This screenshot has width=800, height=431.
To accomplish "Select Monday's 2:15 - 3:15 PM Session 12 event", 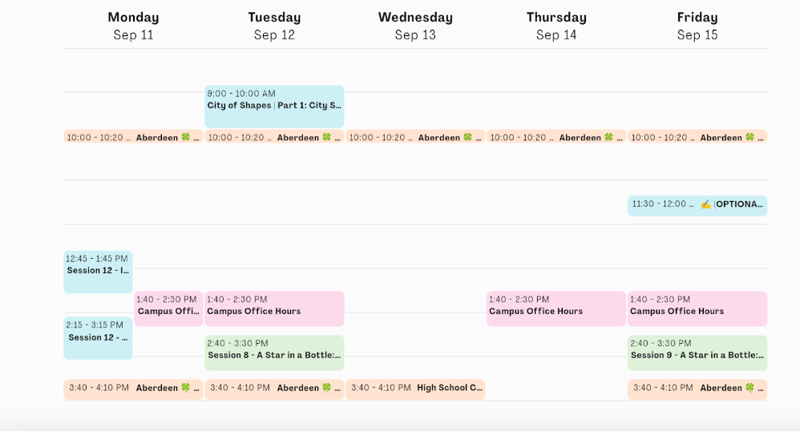I will pyautogui.click(x=98, y=338).
